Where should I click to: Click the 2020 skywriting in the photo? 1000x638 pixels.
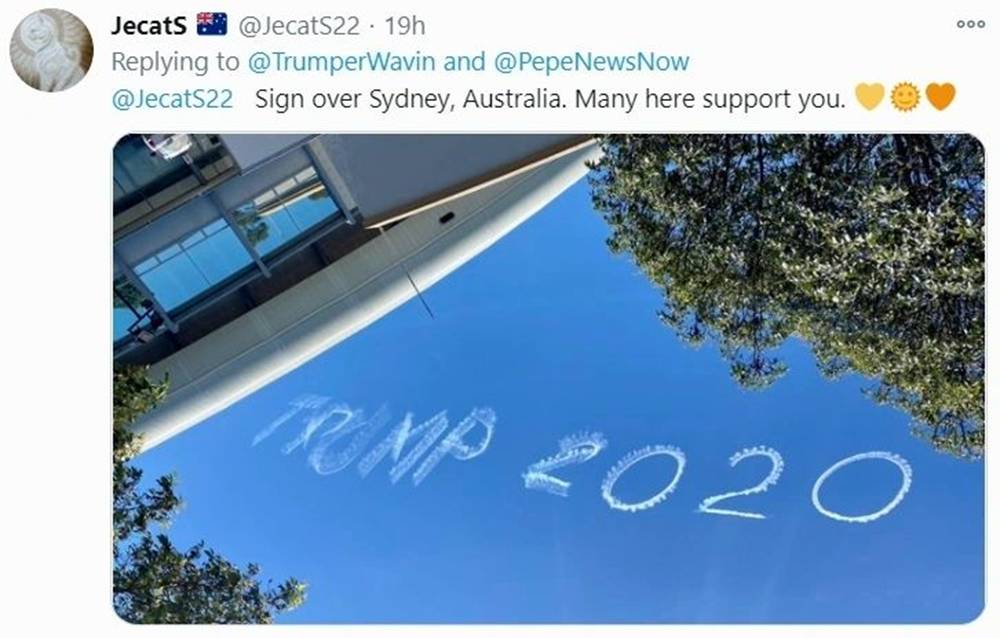[715, 478]
